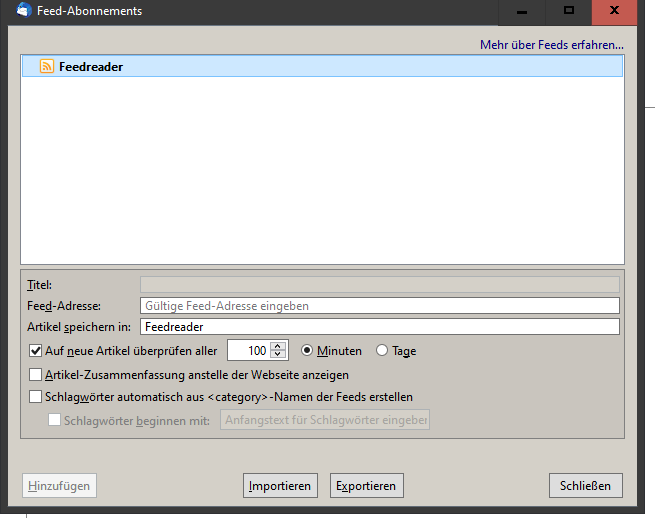Screen dimensions: 655x518
Task: Increase the check interval with up arrow
Action: 278,346
